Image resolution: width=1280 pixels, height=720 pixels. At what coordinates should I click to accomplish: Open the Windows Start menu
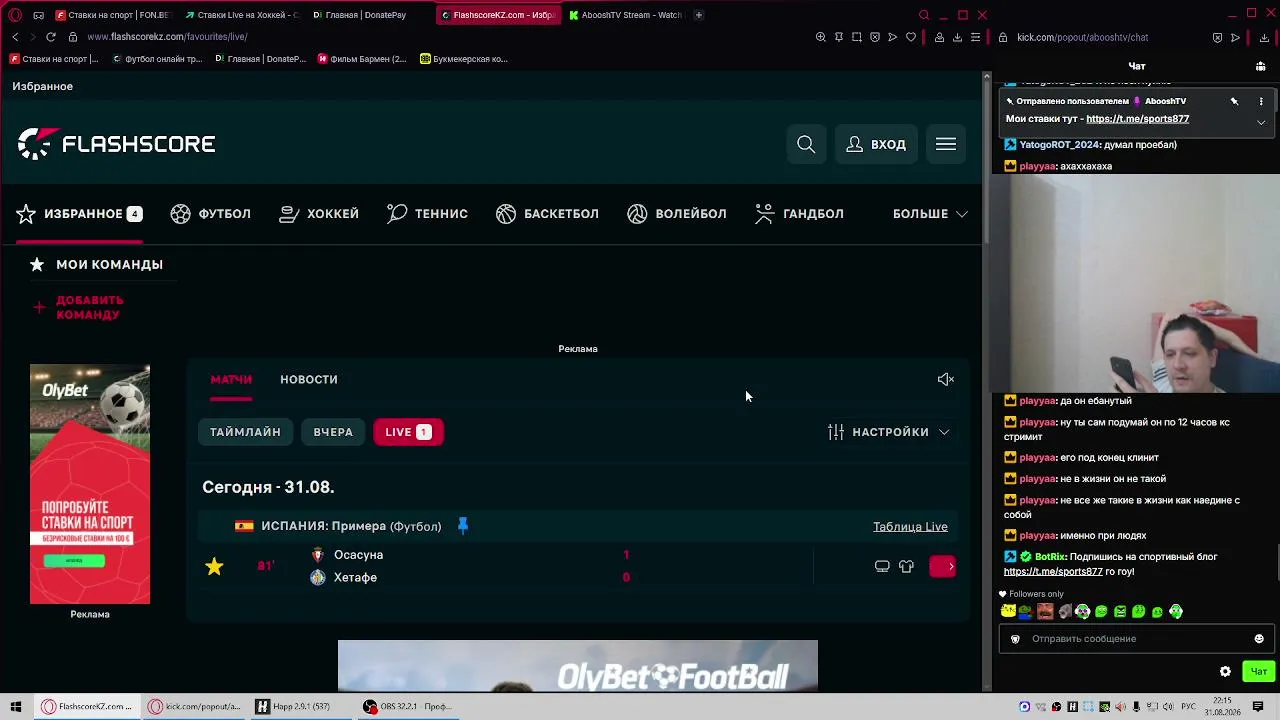[x=16, y=706]
